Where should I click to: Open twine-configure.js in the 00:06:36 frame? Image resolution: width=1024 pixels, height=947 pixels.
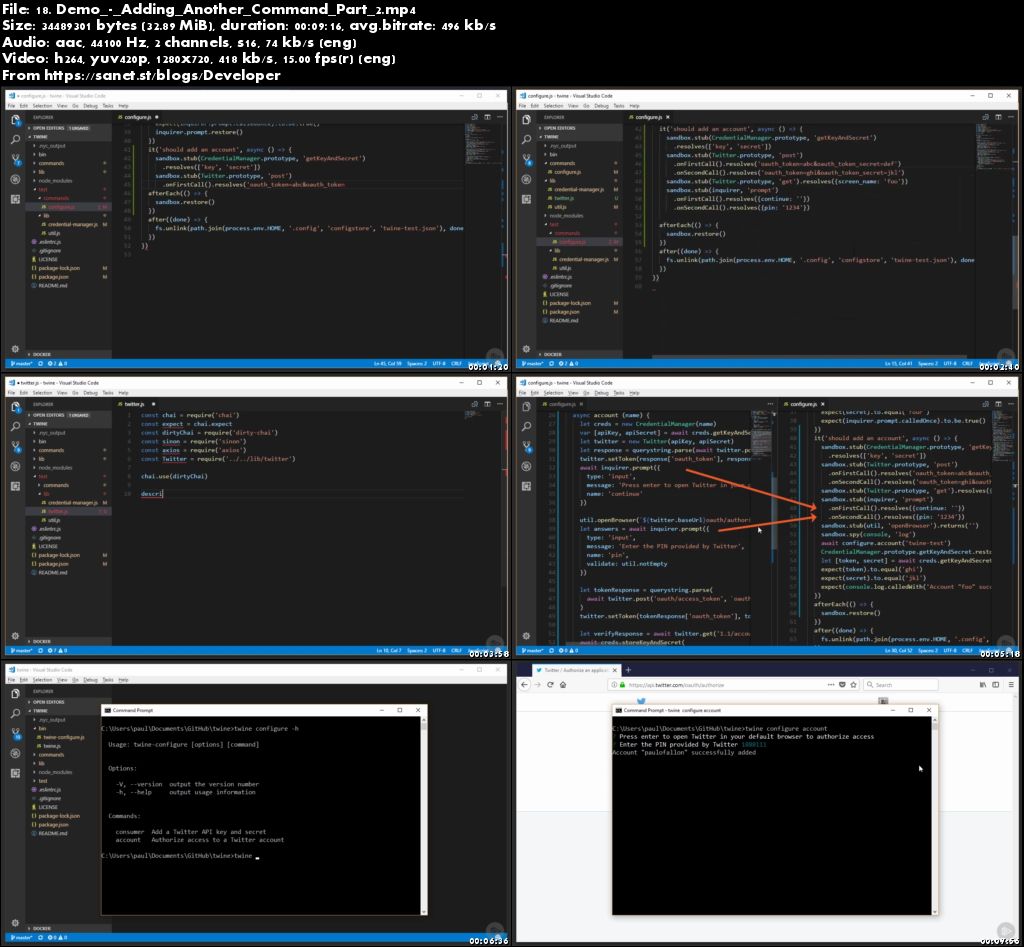(x=64, y=737)
